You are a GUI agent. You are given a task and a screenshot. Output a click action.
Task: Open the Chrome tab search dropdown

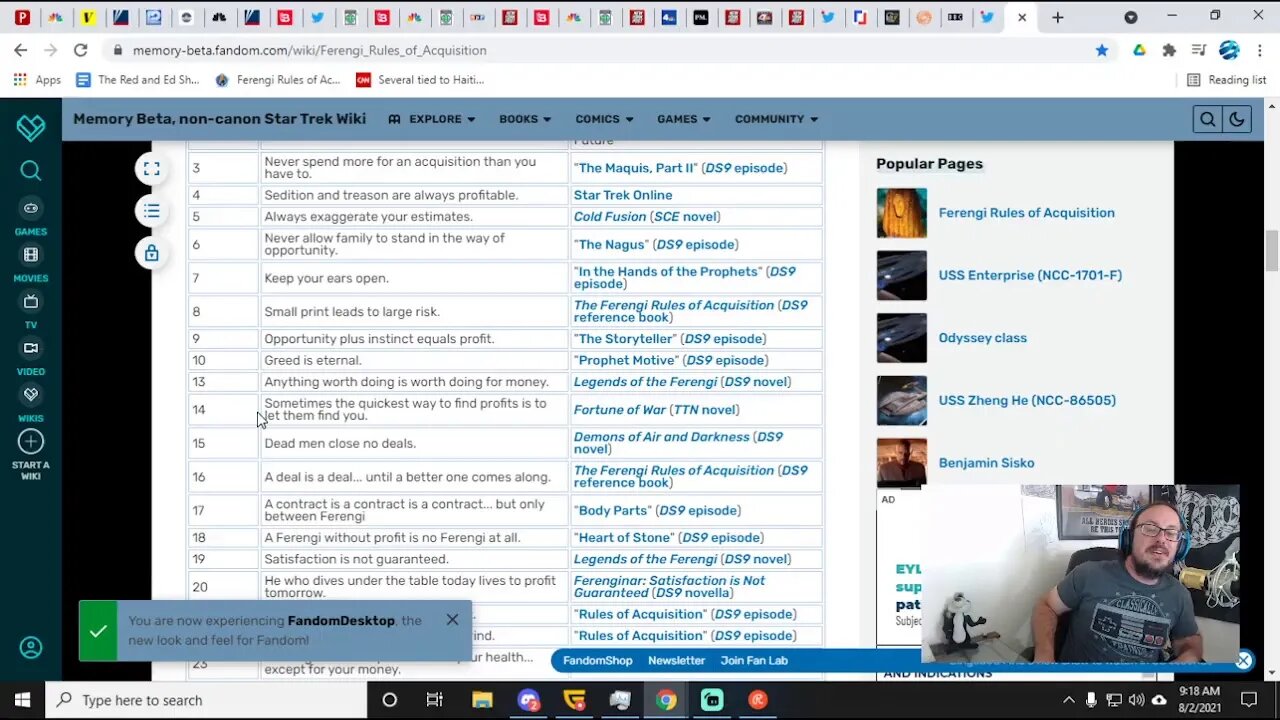point(1131,17)
